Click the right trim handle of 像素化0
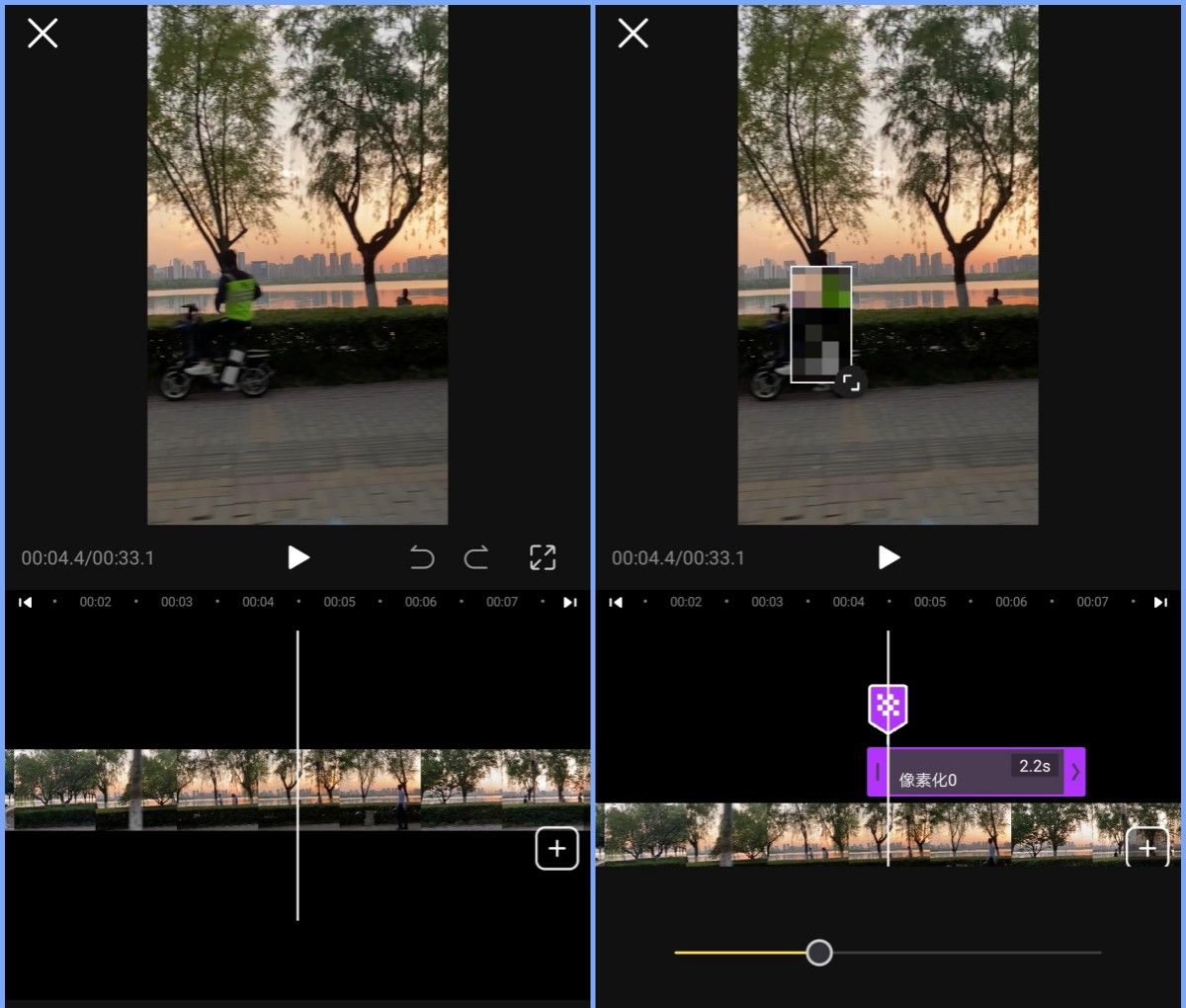The height and width of the screenshot is (1008, 1186). pos(1075,772)
